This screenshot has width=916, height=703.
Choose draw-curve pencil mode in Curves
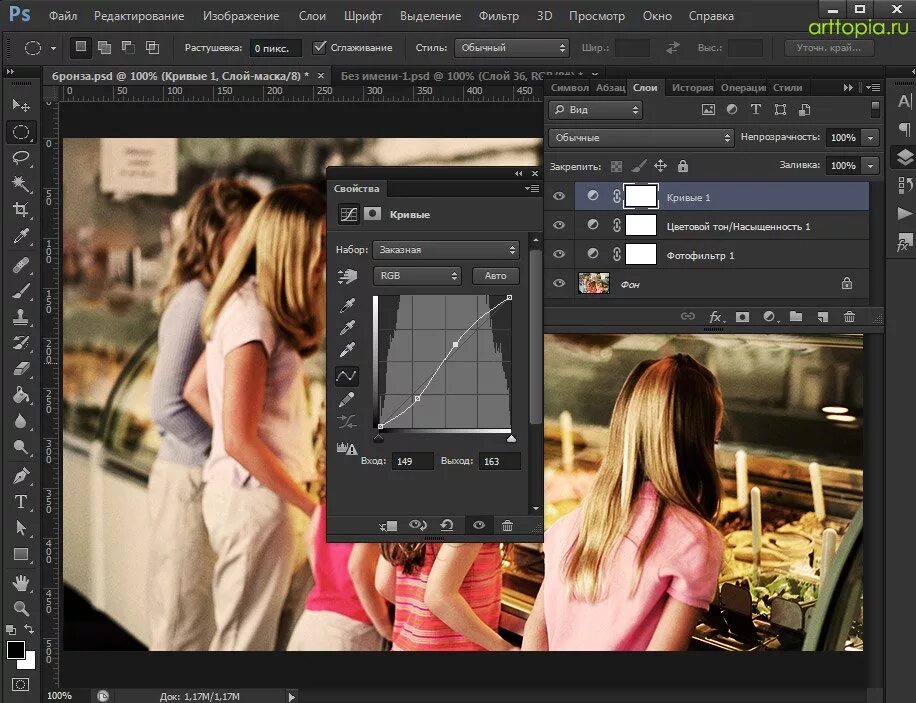click(347, 400)
